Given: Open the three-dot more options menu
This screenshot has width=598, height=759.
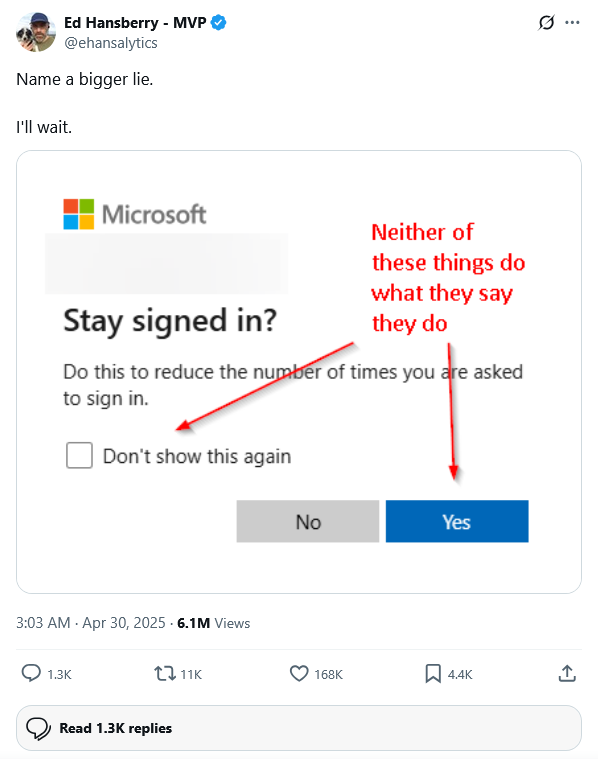Looking at the screenshot, I should click(572, 22).
